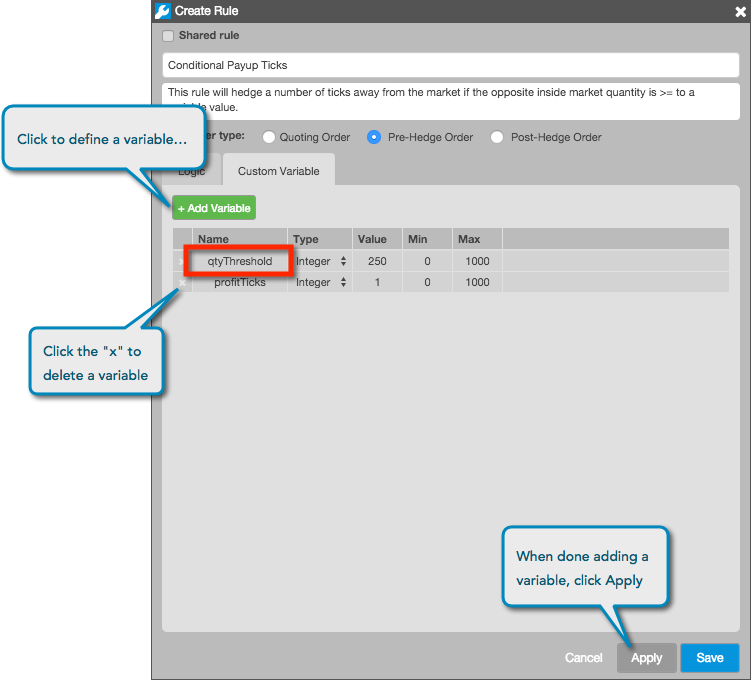Click the Max cell of qtyThreshold row

coord(478,261)
